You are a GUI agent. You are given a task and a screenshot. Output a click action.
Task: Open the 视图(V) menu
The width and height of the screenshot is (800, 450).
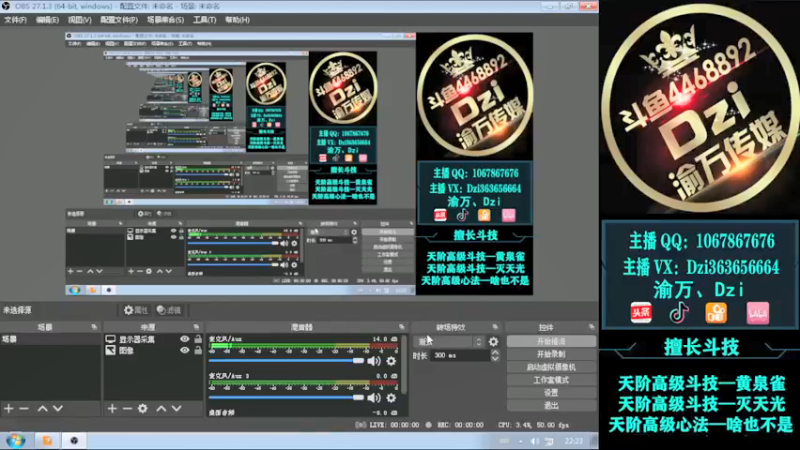(80, 20)
